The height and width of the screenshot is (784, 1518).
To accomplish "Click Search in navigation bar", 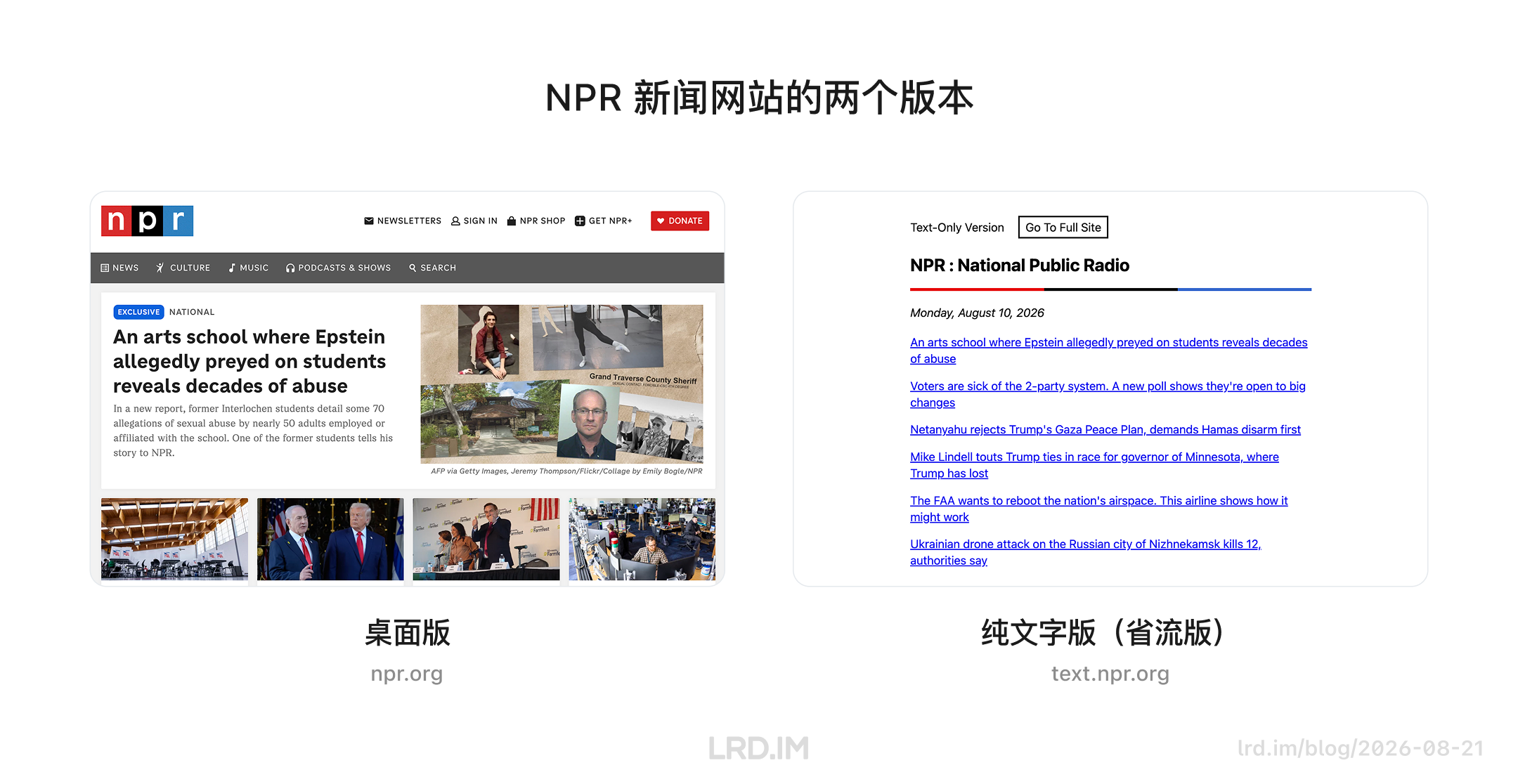I will [x=433, y=268].
